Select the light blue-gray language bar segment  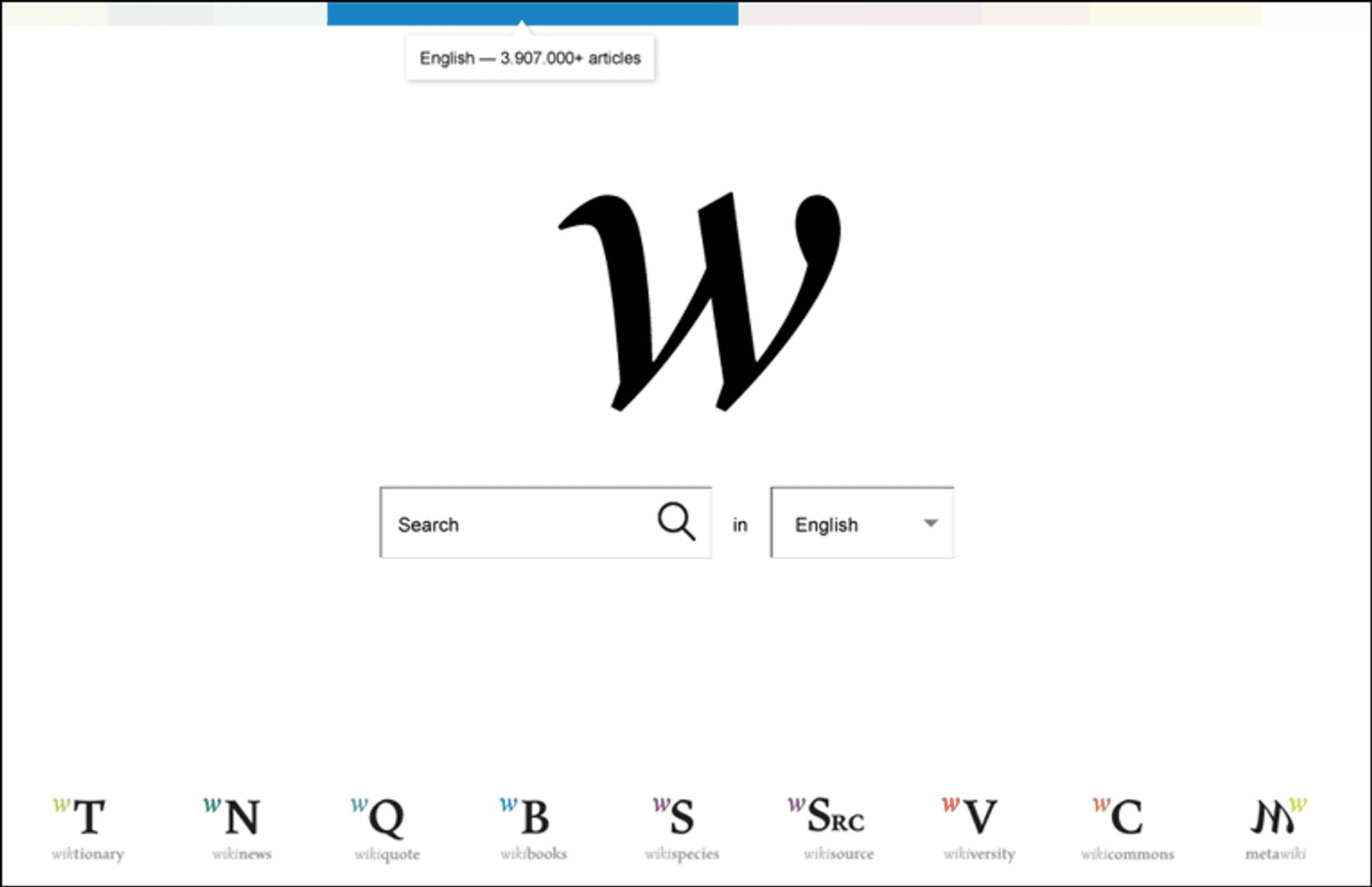[x=161, y=13]
